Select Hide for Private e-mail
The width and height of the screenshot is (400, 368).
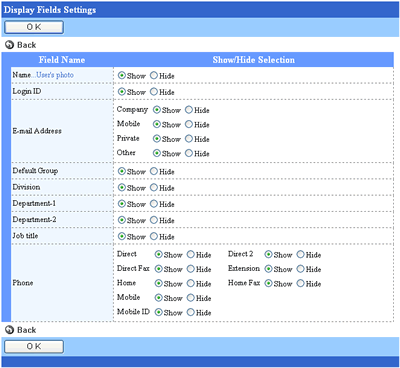point(189,139)
